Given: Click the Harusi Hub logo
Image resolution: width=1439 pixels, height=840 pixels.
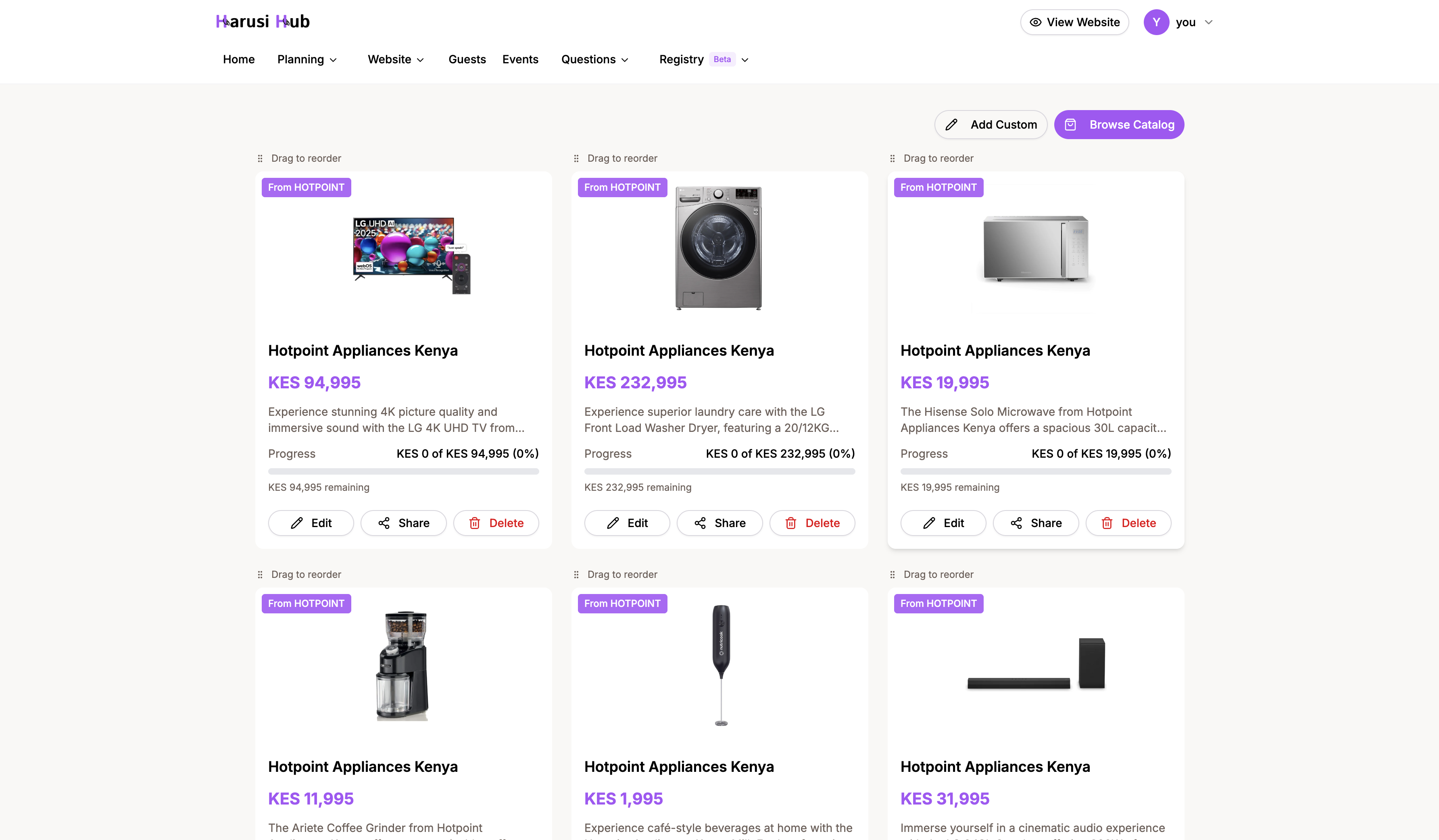Looking at the screenshot, I should 263,22.
